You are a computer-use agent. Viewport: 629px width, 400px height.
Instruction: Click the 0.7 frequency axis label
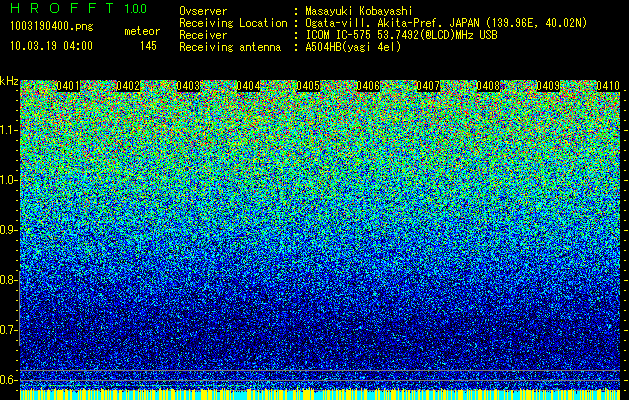coord(9,330)
